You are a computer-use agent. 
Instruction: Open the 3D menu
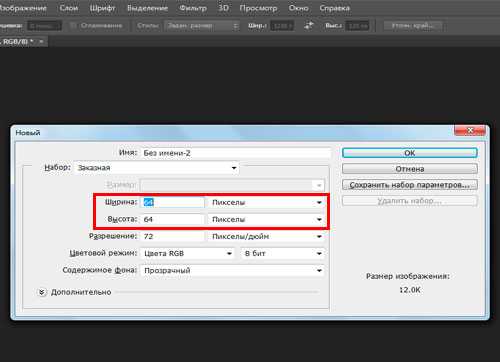[x=223, y=8]
